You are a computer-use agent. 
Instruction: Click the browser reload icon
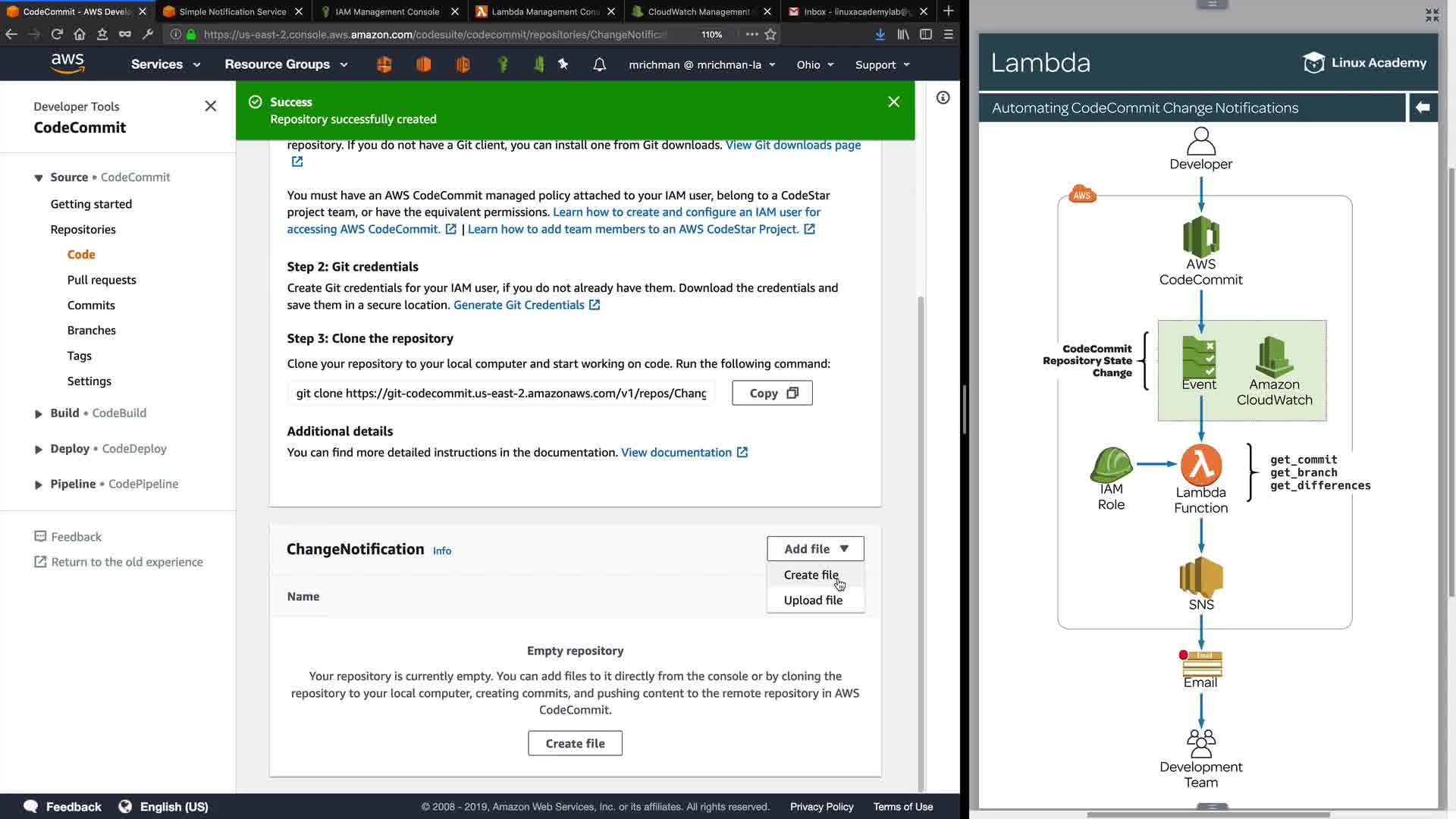point(57,34)
